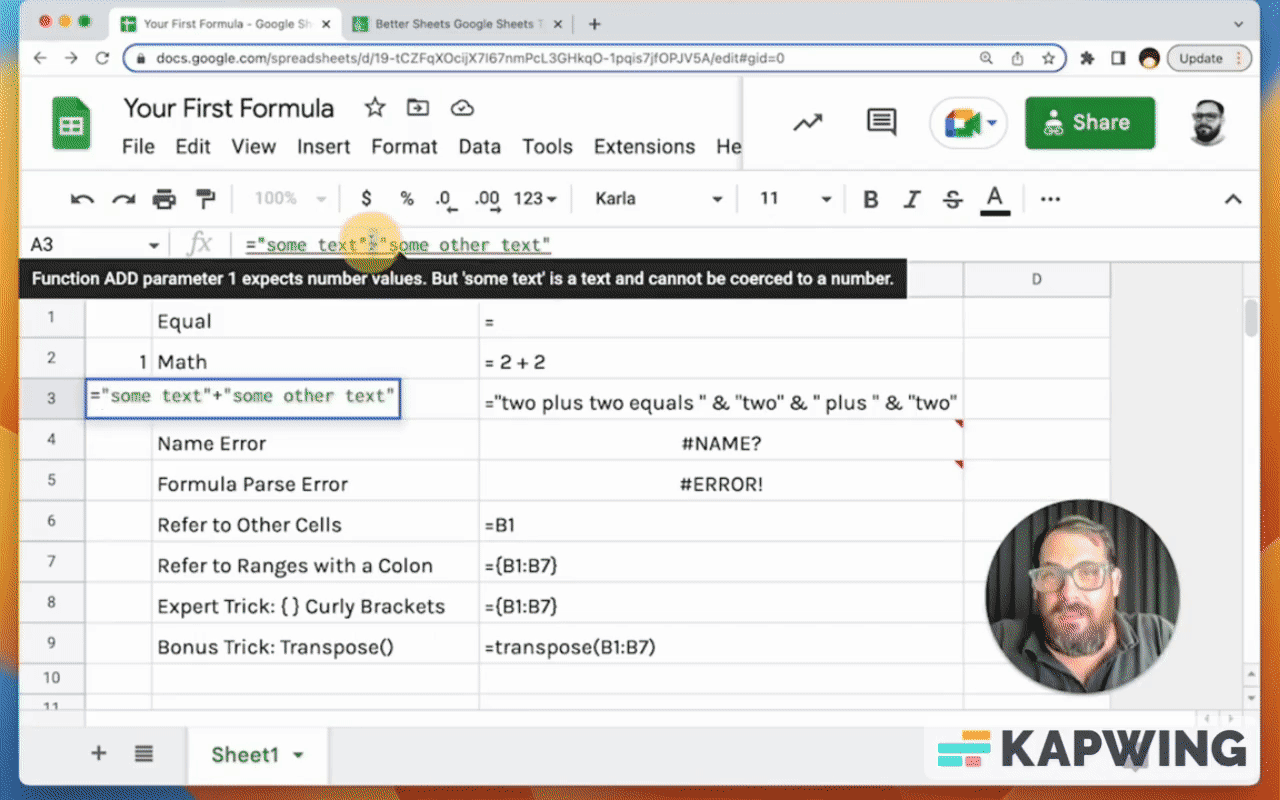
Task: Toggle bold formatting
Action: (x=871, y=199)
